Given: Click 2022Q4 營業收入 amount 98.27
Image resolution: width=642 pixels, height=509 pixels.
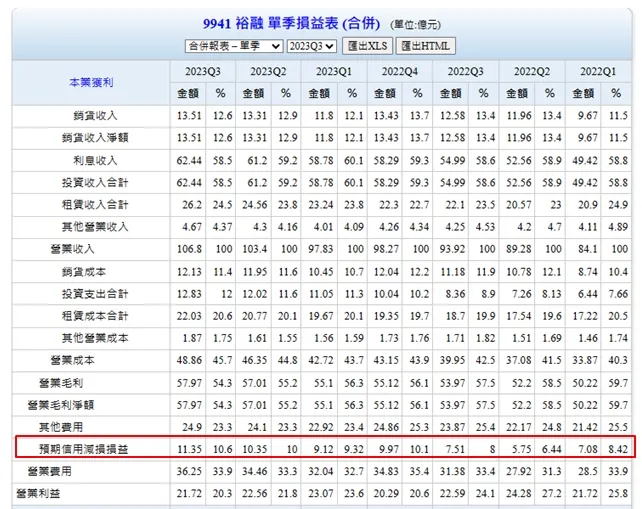Looking at the screenshot, I should point(386,249).
